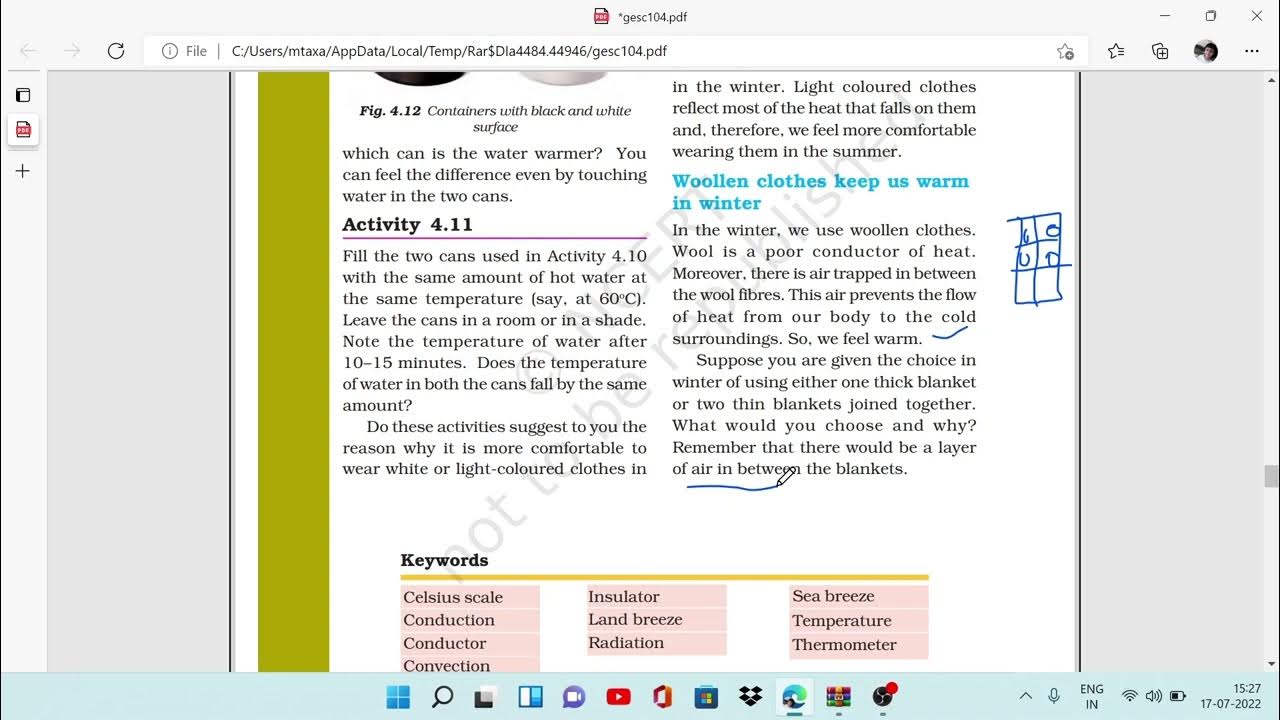Viewport: 1280px width, 720px height.
Task: Click the speaker volume icon
Action: pyautogui.click(x=1154, y=696)
